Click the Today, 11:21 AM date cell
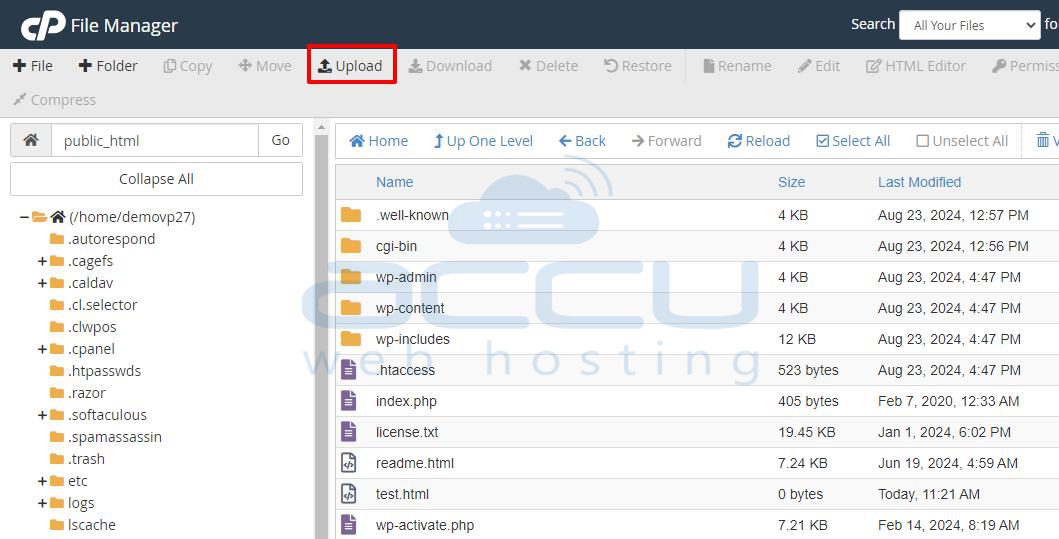The width and height of the screenshot is (1059, 539). point(929,494)
